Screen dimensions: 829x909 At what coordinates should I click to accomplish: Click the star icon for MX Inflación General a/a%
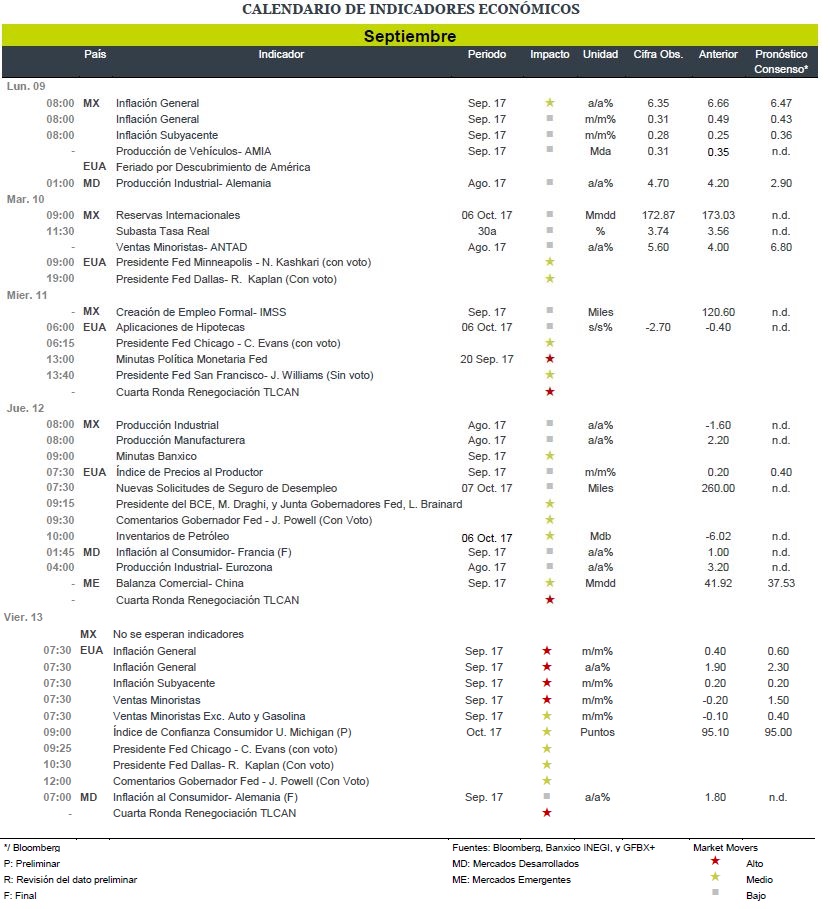point(550,103)
